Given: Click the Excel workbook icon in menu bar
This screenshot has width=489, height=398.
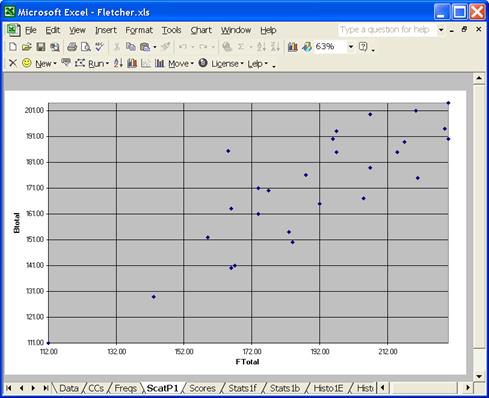Looking at the screenshot, I should click(x=13, y=30).
